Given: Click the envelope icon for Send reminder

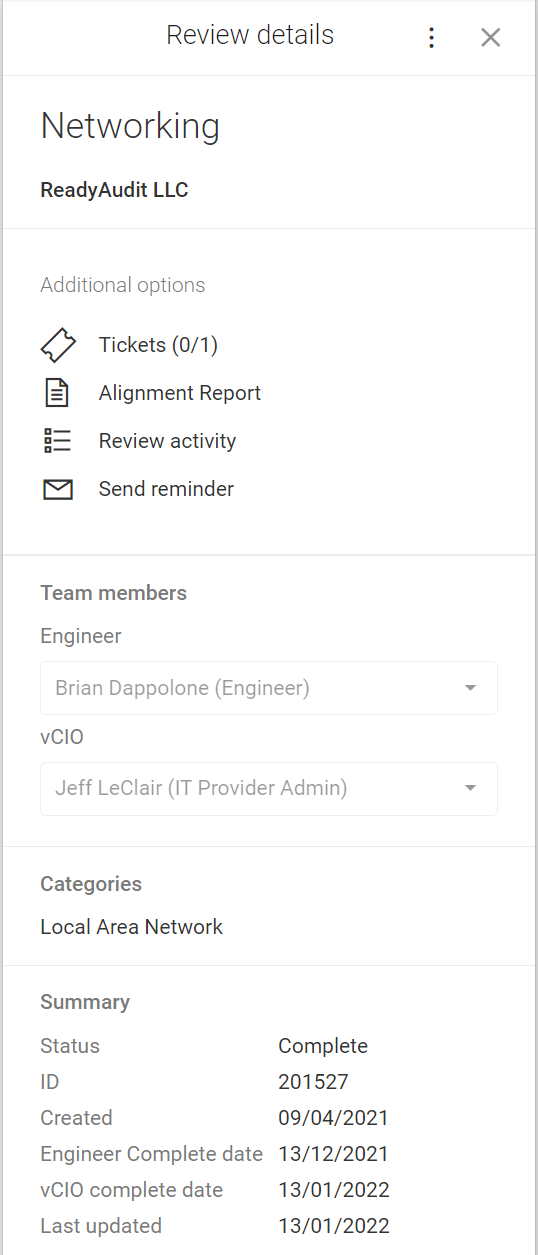Looking at the screenshot, I should point(58,489).
